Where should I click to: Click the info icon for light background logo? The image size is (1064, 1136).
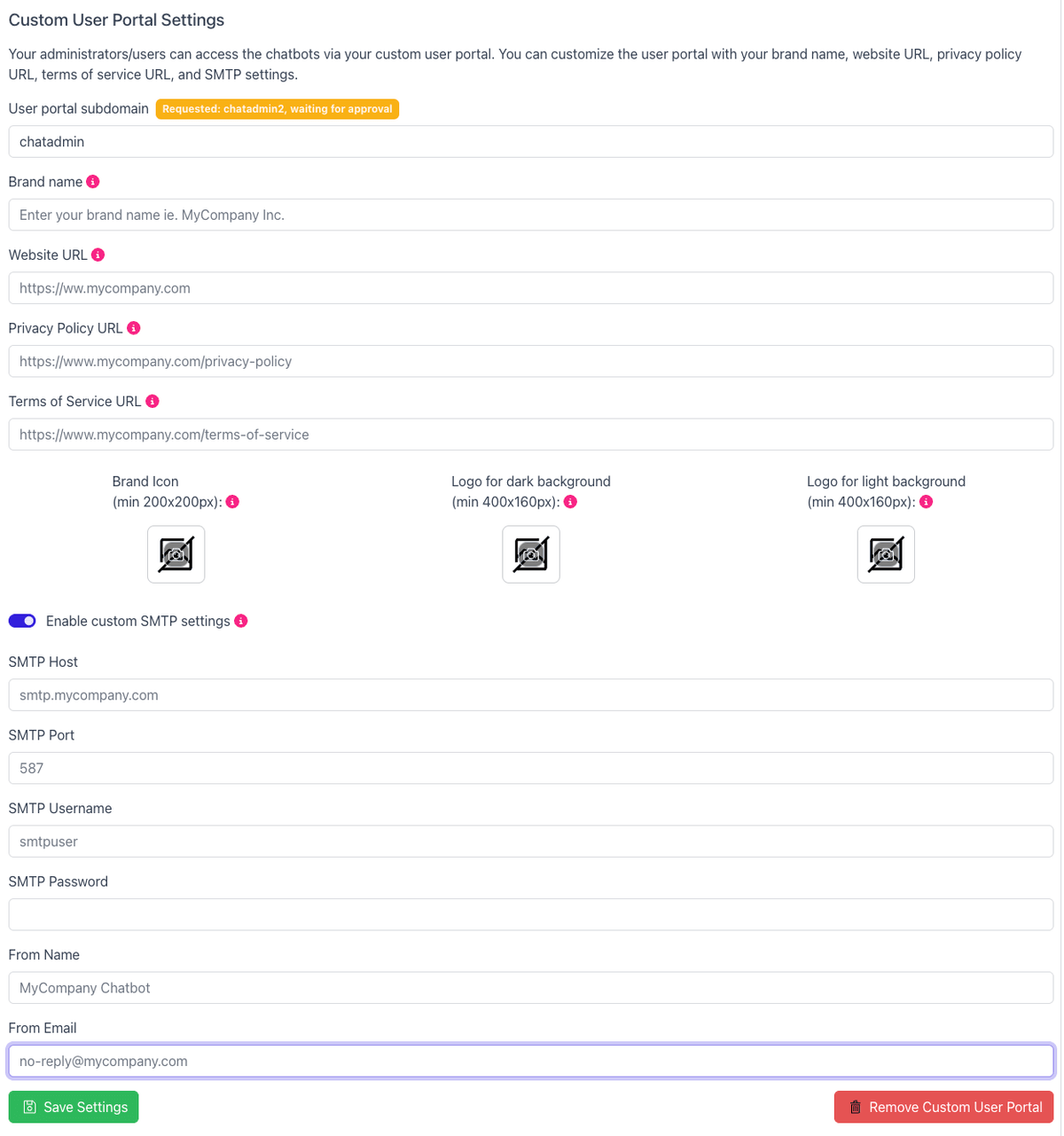tap(926, 501)
